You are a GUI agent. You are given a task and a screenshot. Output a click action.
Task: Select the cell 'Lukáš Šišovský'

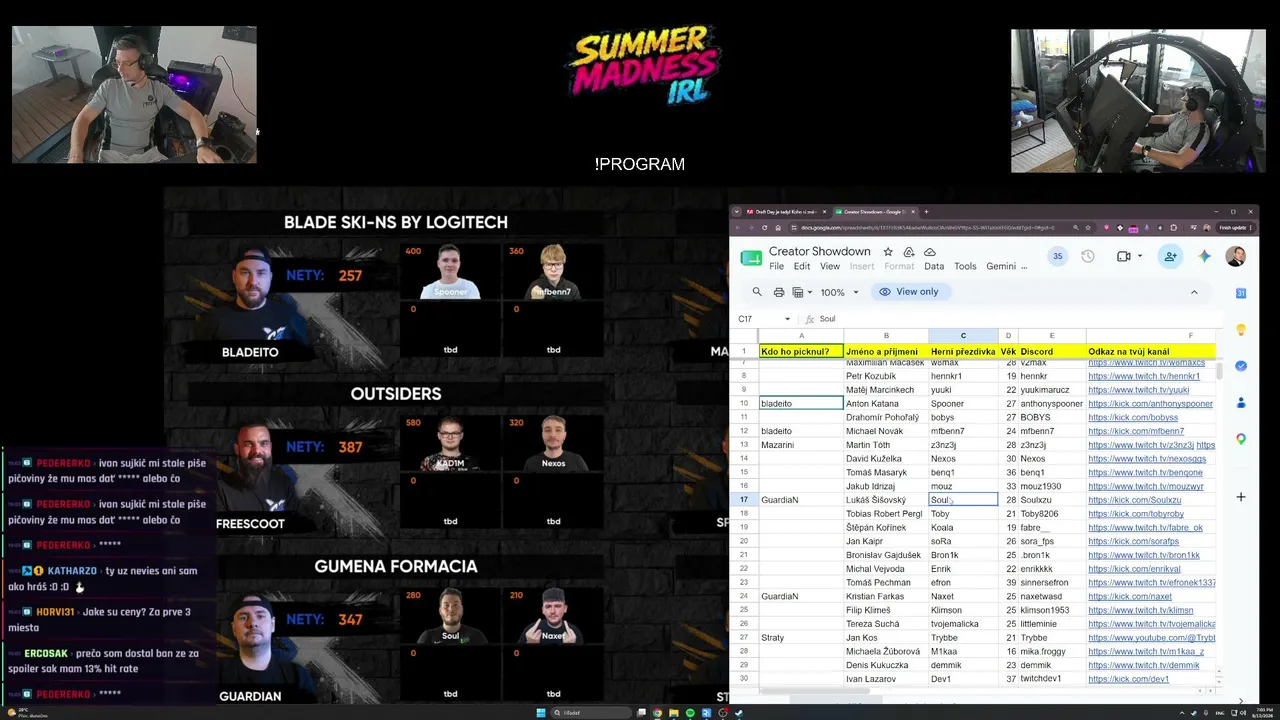(886, 500)
